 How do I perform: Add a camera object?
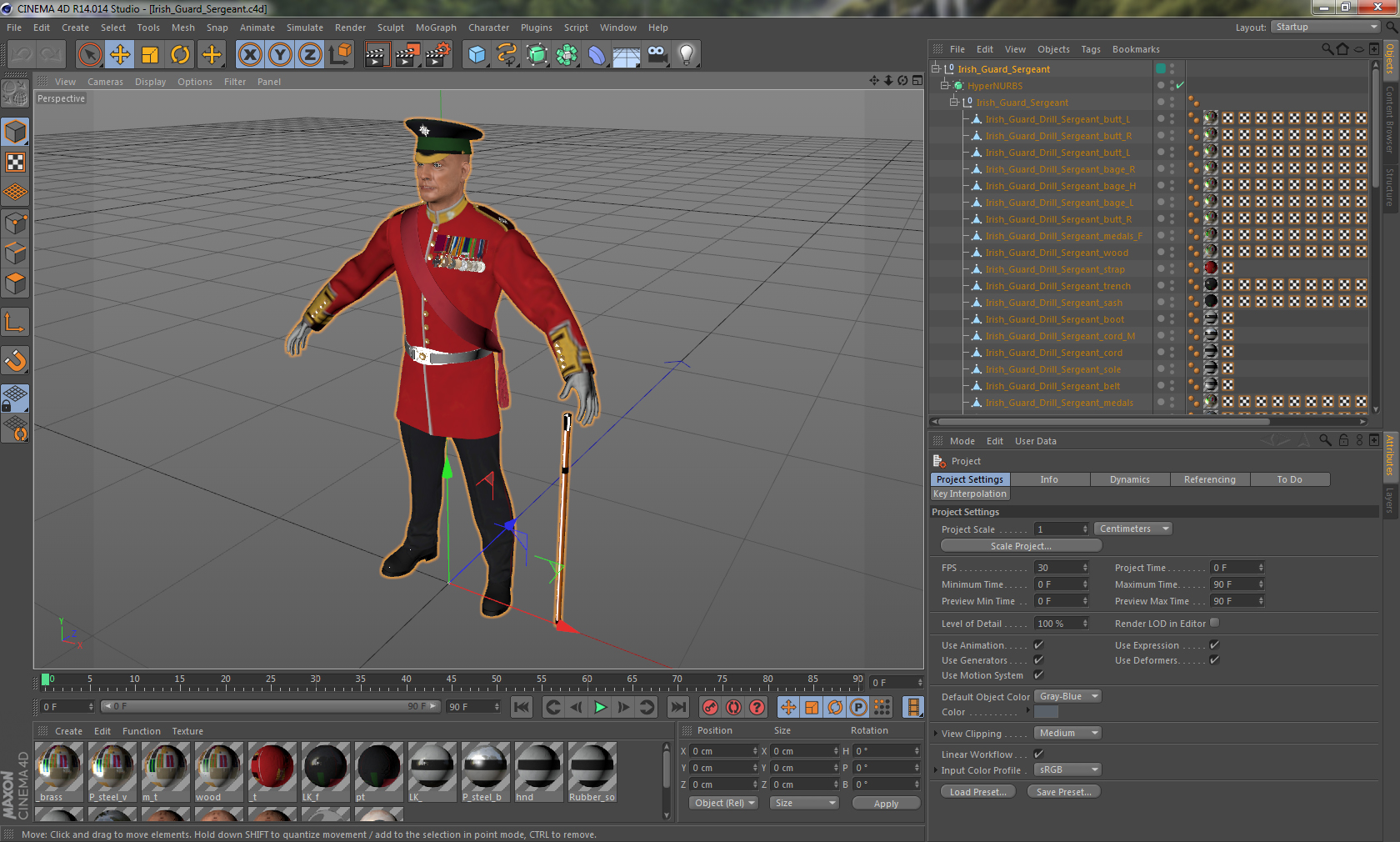coord(657,55)
